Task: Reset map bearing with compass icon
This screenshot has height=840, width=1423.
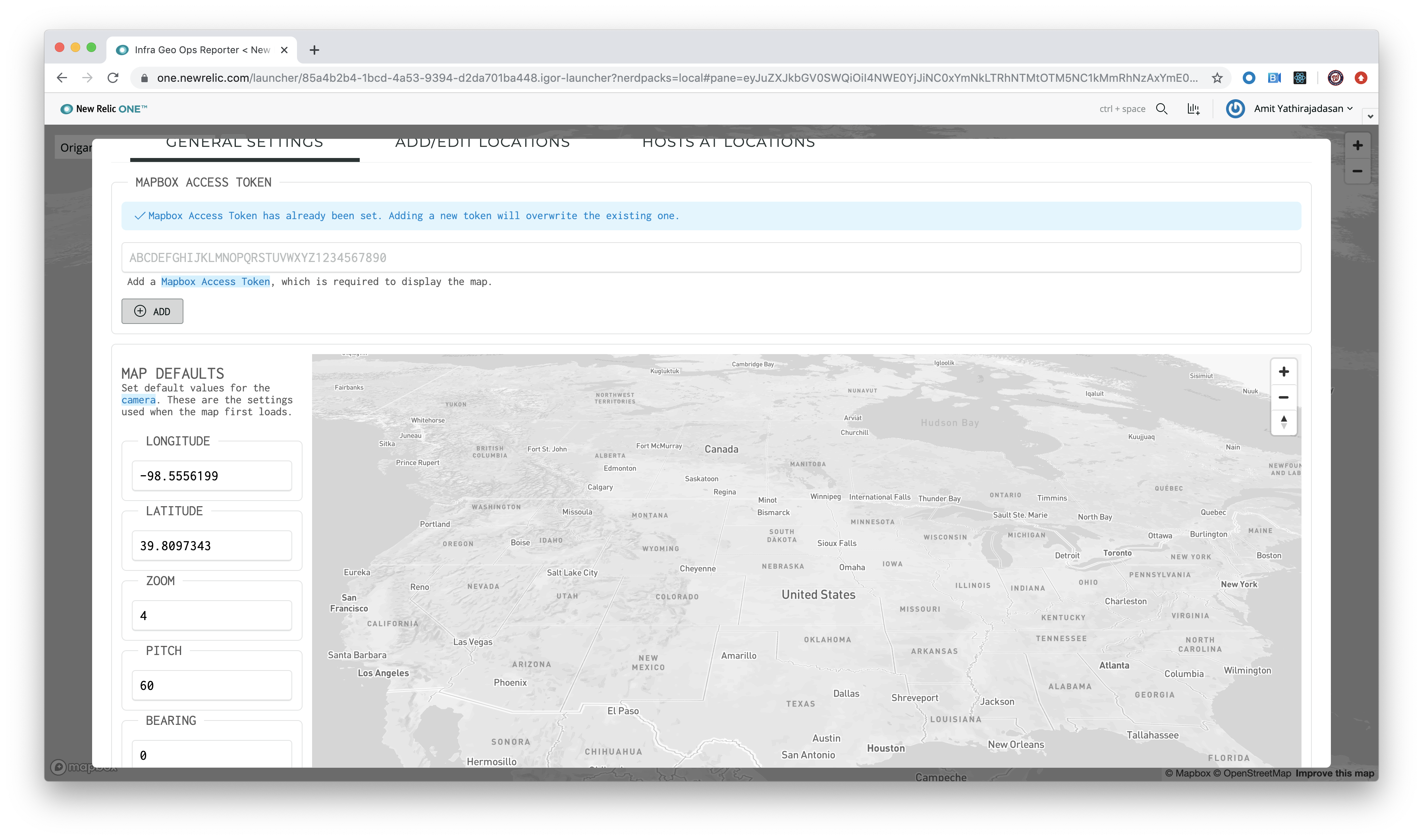Action: point(1283,422)
